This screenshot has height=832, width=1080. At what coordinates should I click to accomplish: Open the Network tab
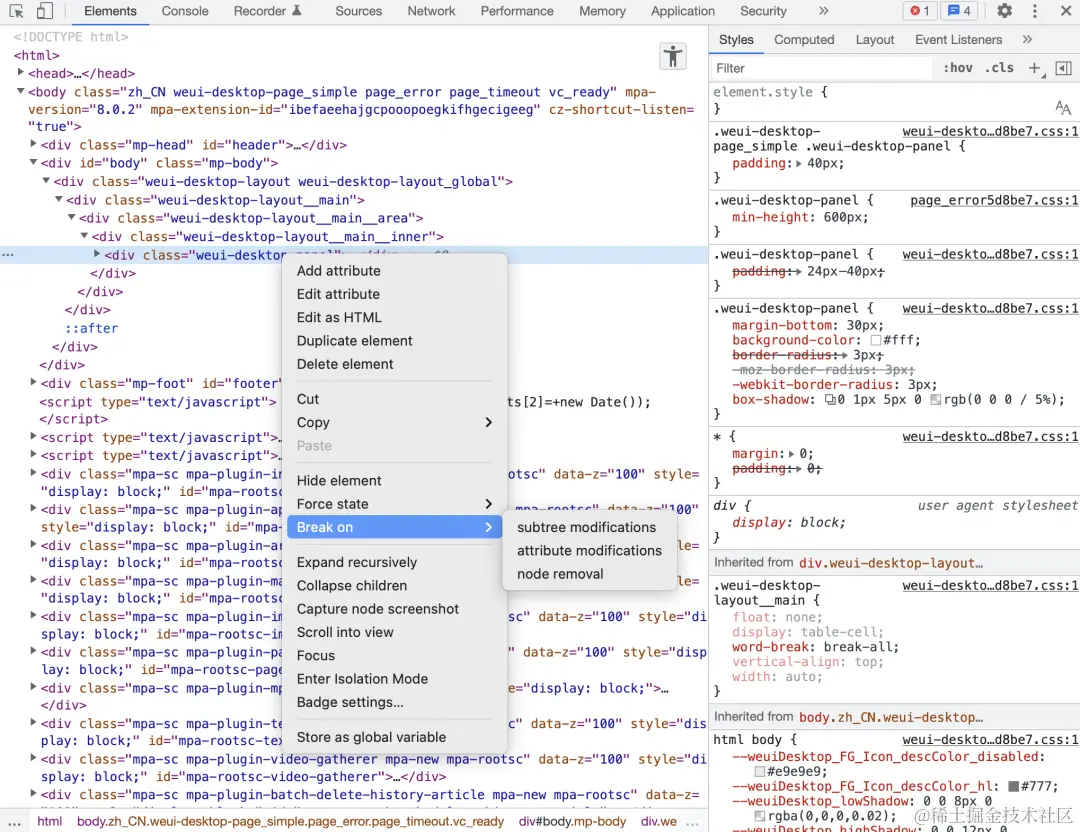point(431,11)
